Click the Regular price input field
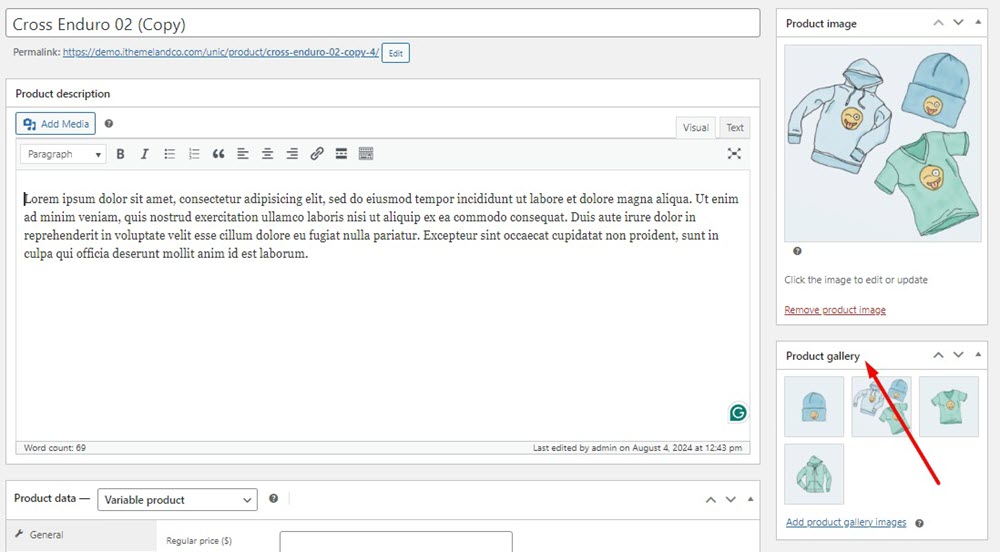The width and height of the screenshot is (1000, 552). [395, 541]
